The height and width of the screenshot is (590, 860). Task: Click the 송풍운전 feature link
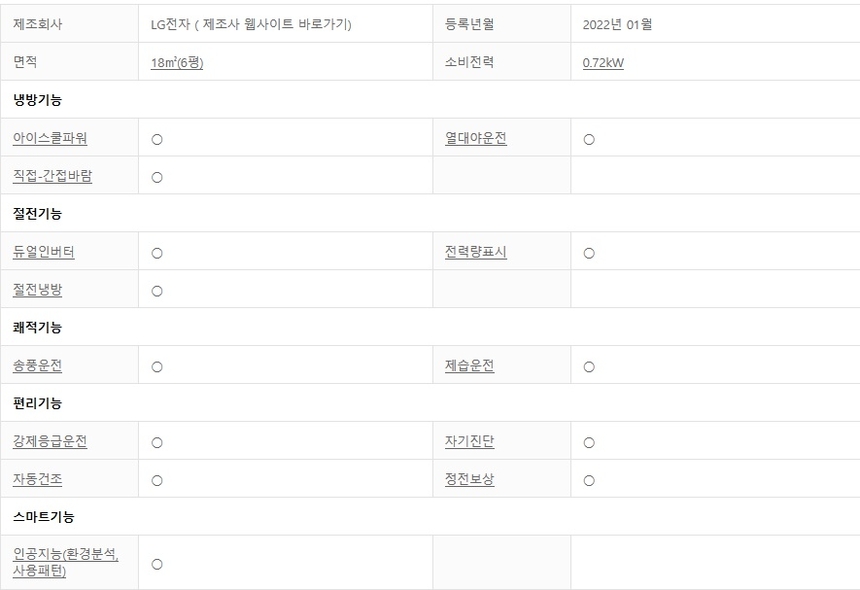tap(38, 366)
